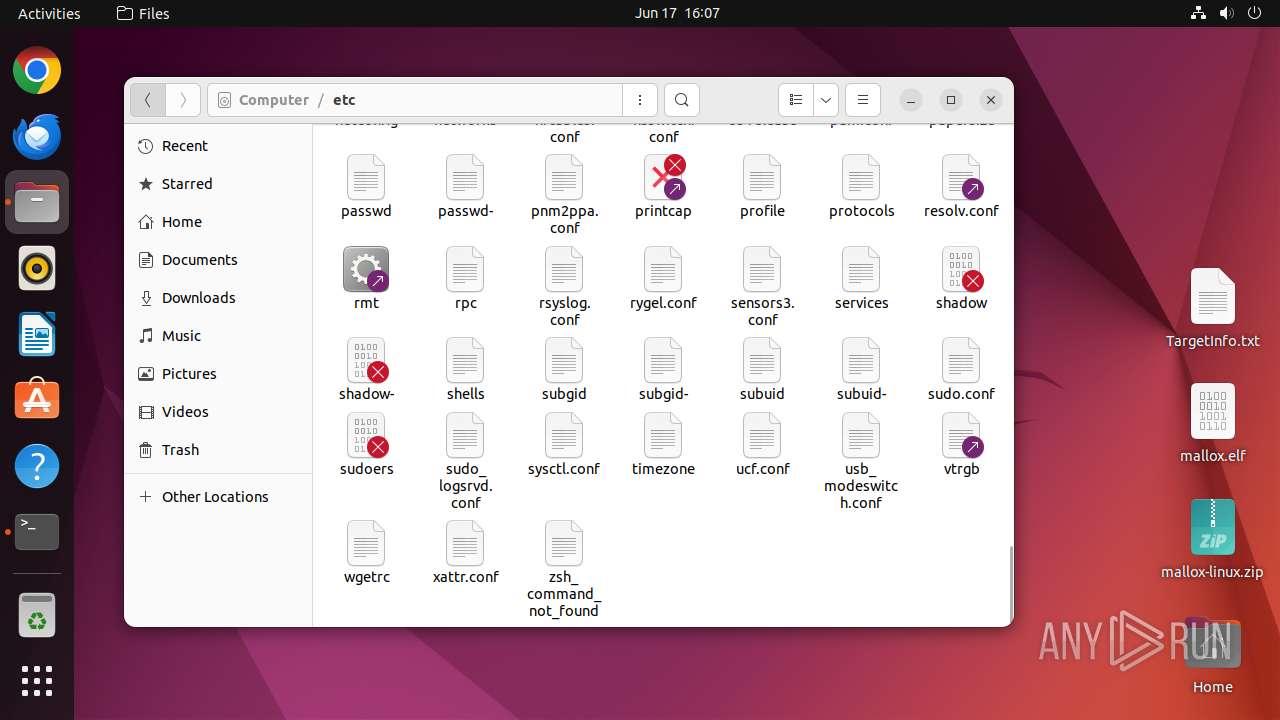Viewport: 1280px width, 720px height.
Task: Search files in etc folder
Action: point(681,100)
